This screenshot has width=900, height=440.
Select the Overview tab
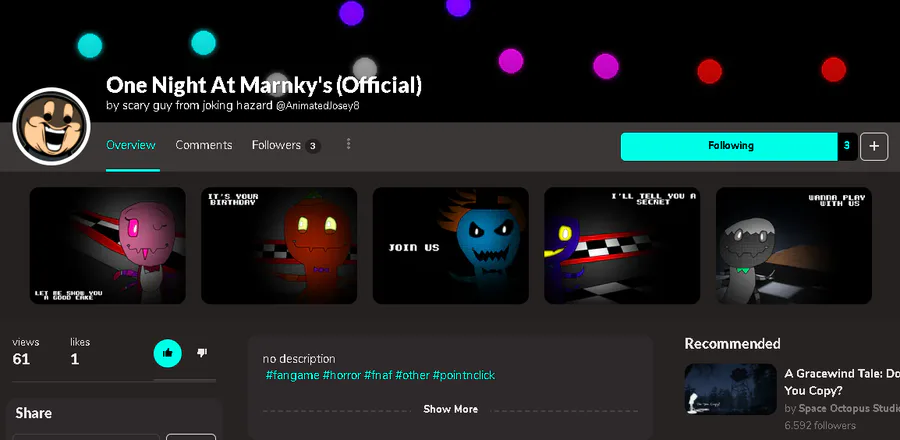coord(131,145)
